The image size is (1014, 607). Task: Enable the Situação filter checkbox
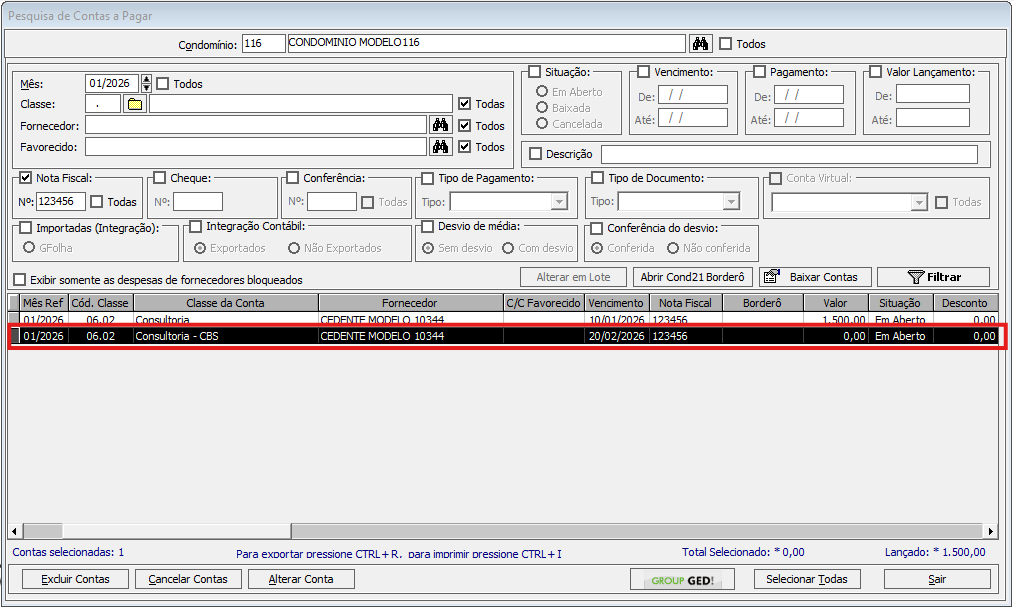(534, 72)
